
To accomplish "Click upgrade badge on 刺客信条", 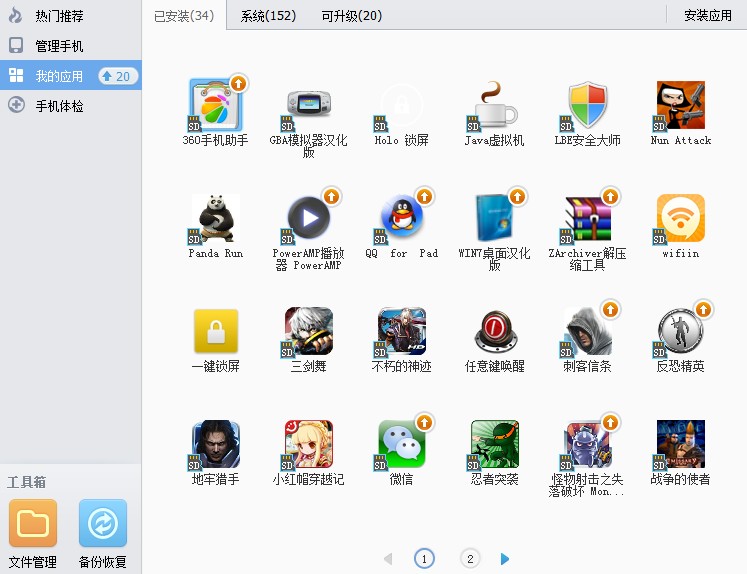I will [610, 309].
